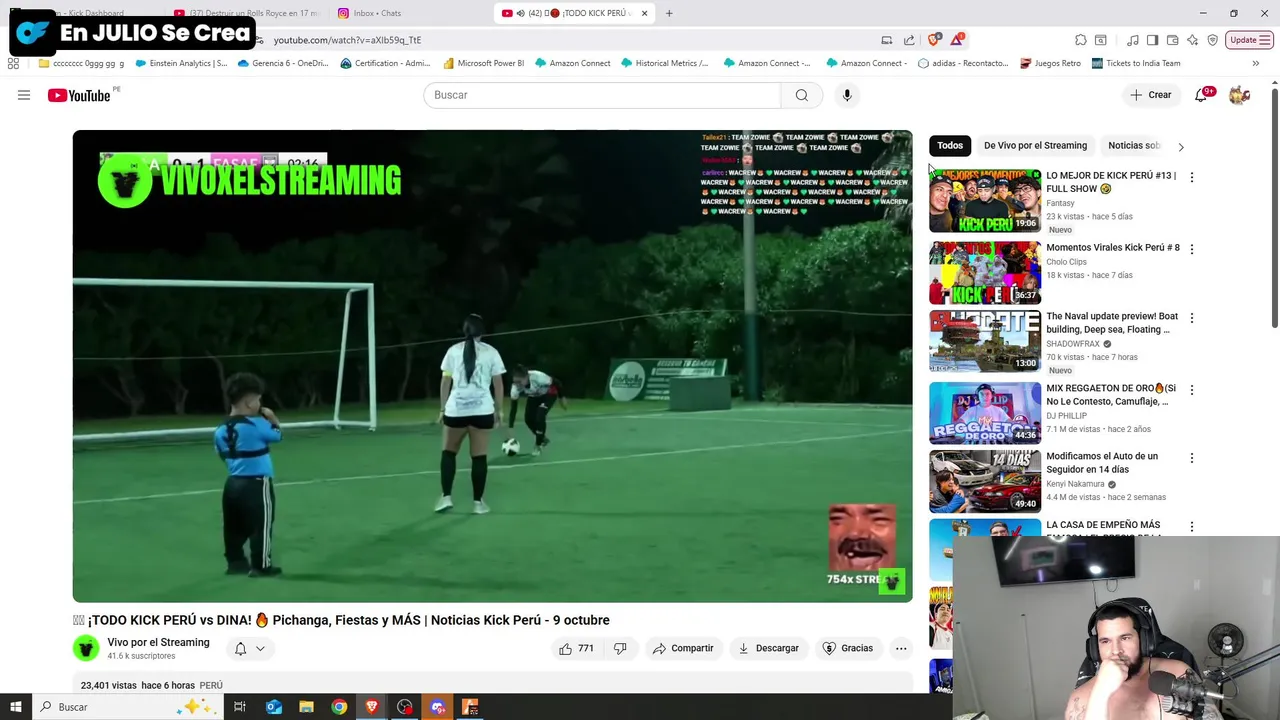Open MIX REGGAETON DE ORO thumbnail

[985, 413]
